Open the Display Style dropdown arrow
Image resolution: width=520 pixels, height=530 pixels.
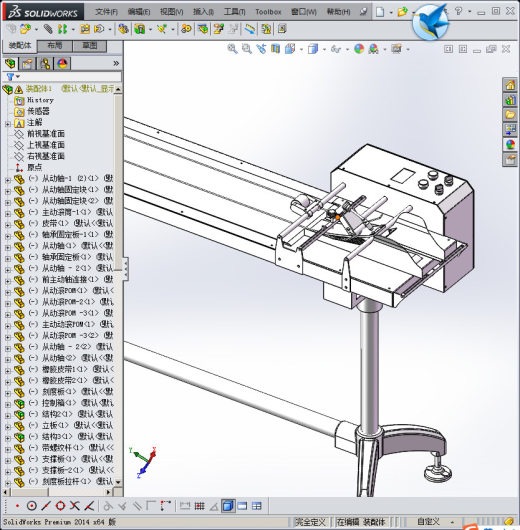pos(324,50)
